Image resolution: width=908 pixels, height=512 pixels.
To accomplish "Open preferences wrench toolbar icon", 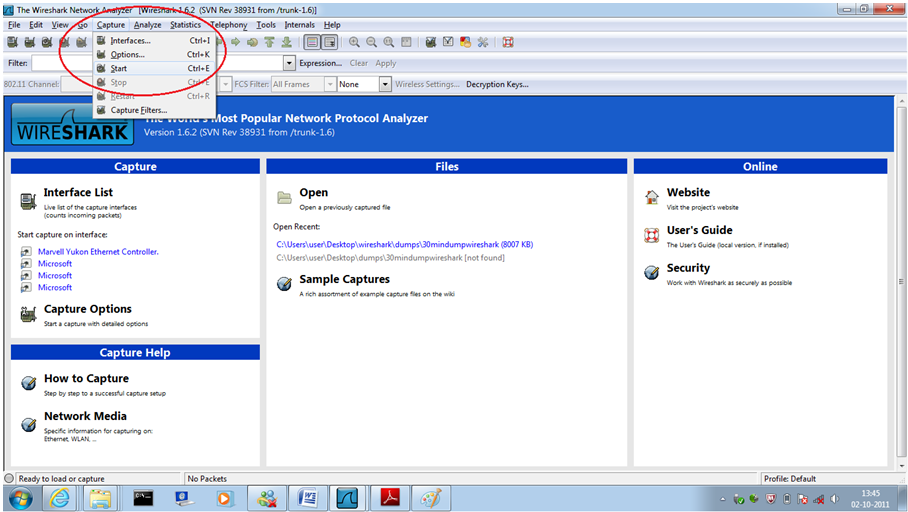I will pyautogui.click(x=483, y=42).
